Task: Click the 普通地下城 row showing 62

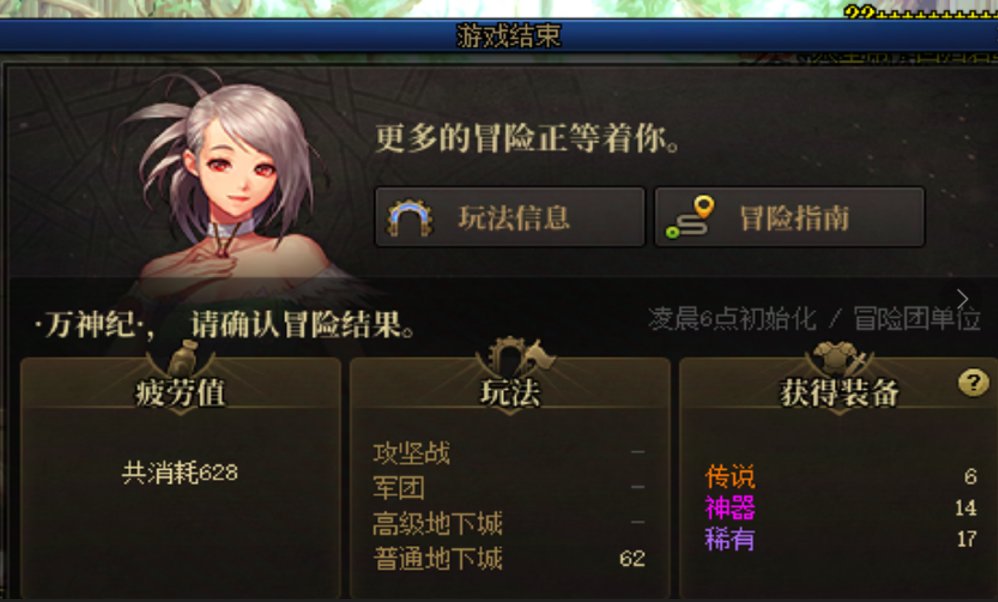Action: 509,558
